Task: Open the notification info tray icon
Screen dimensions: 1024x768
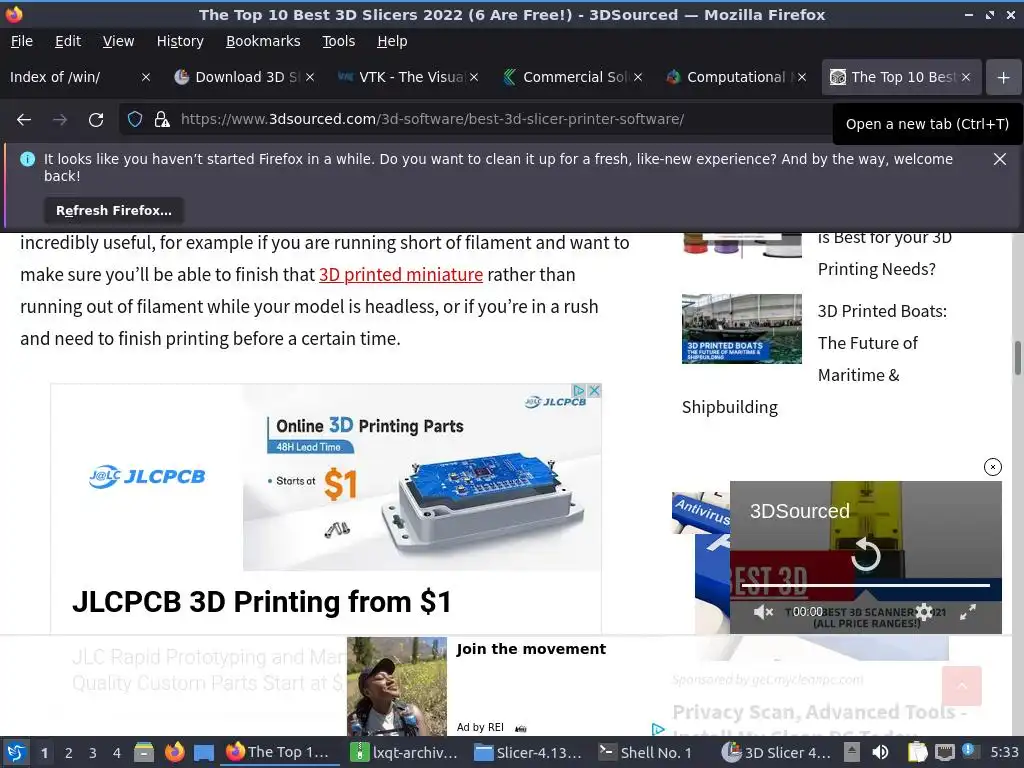Action: (969, 750)
